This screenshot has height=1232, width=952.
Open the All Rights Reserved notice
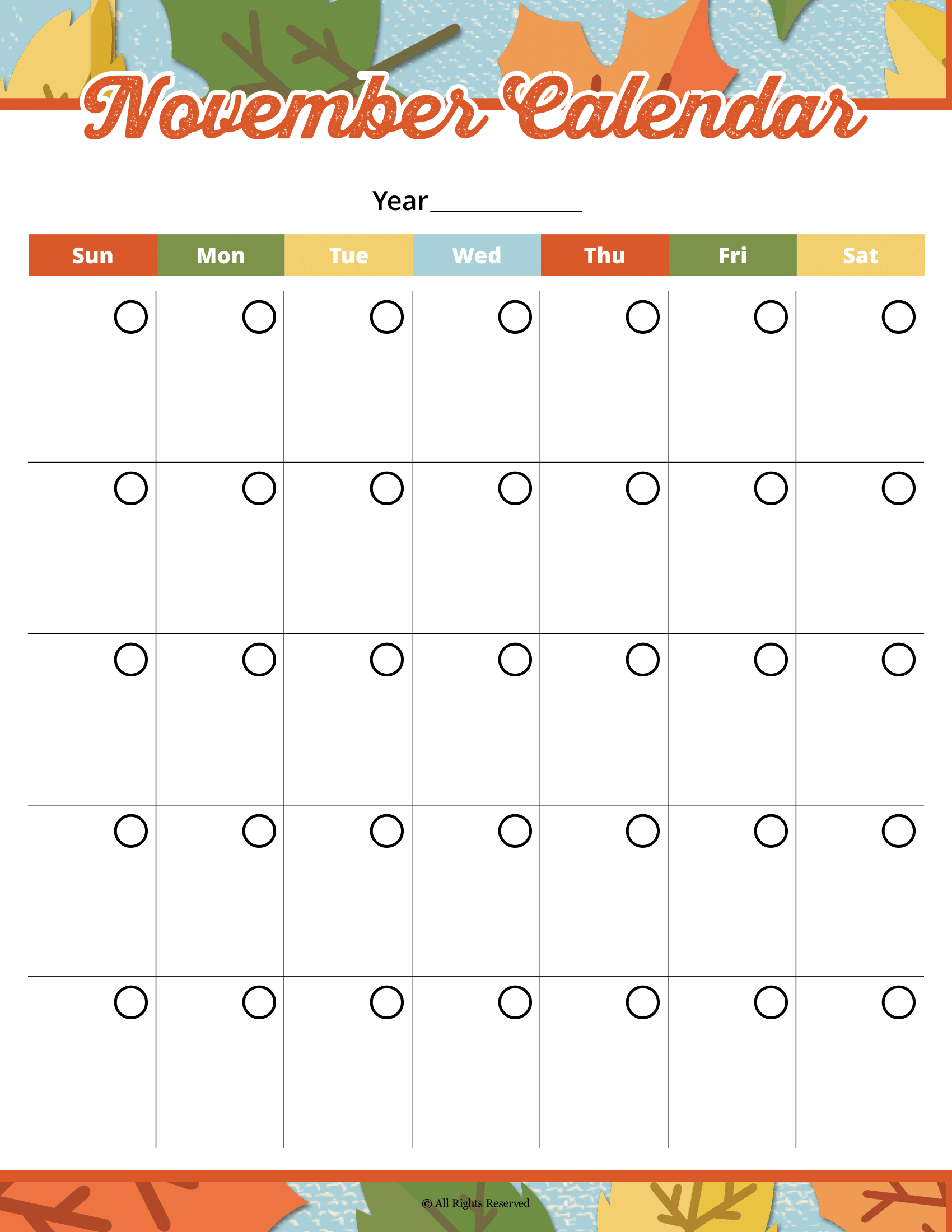[476, 1203]
